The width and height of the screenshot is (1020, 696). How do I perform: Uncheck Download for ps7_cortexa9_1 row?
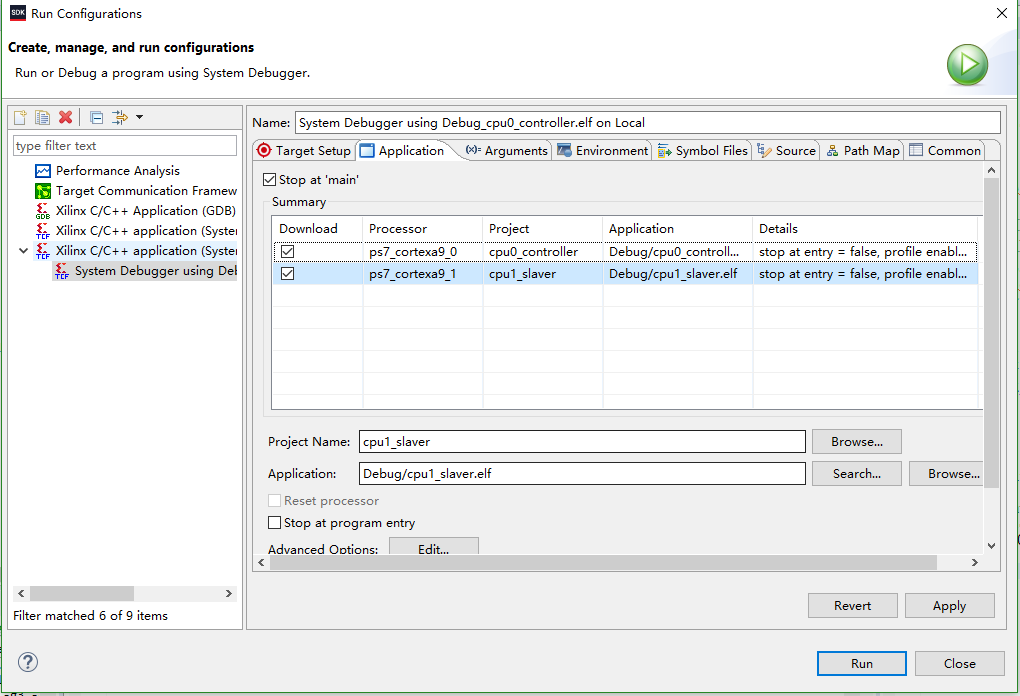288,274
